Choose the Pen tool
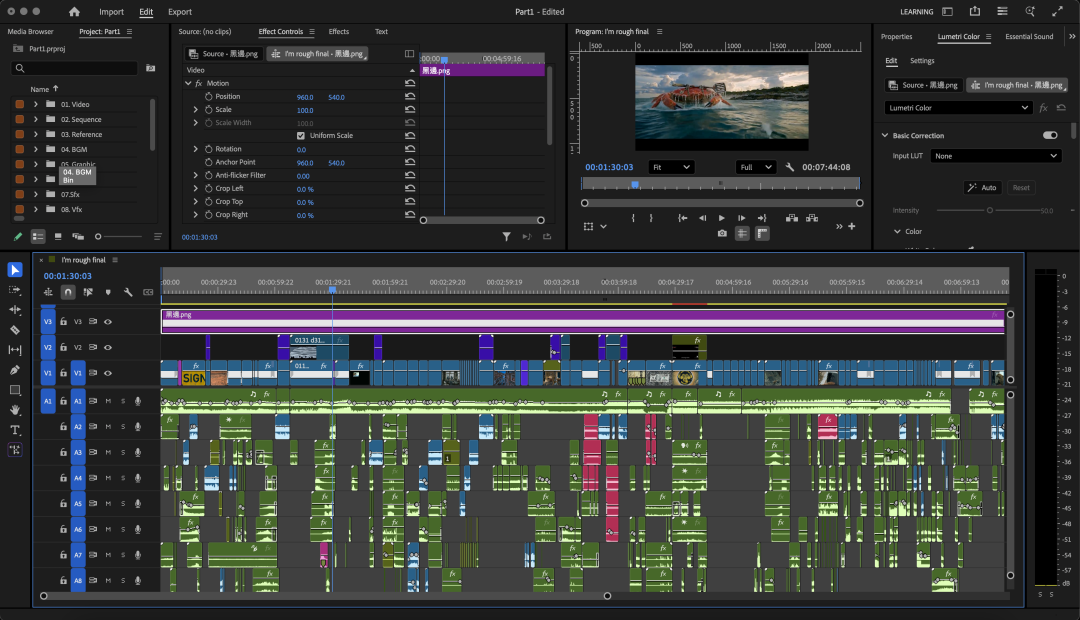The width and height of the screenshot is (1080, 620). coord(14,370)
